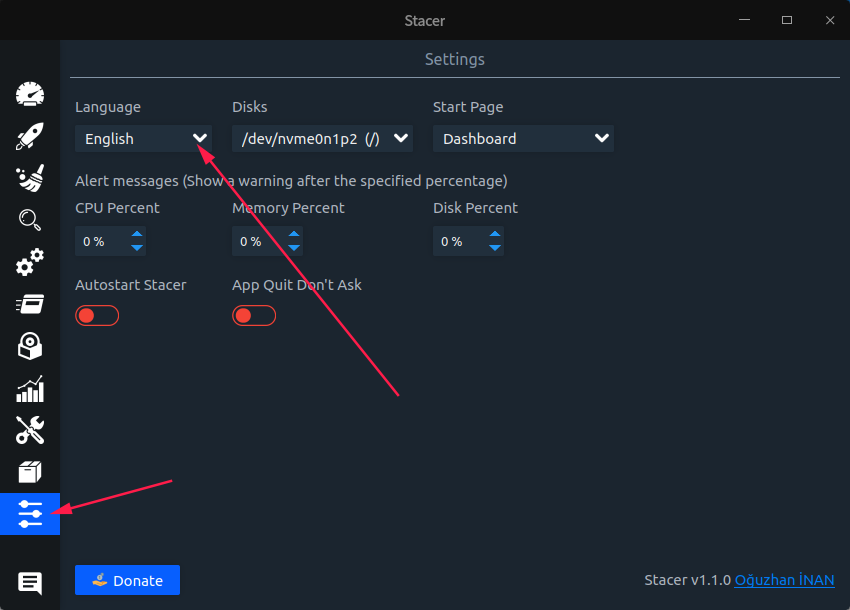This screenshot has height=610, width=850.
Task: Select the Settings sliders icon in sidebar
Action: point(30,514)
